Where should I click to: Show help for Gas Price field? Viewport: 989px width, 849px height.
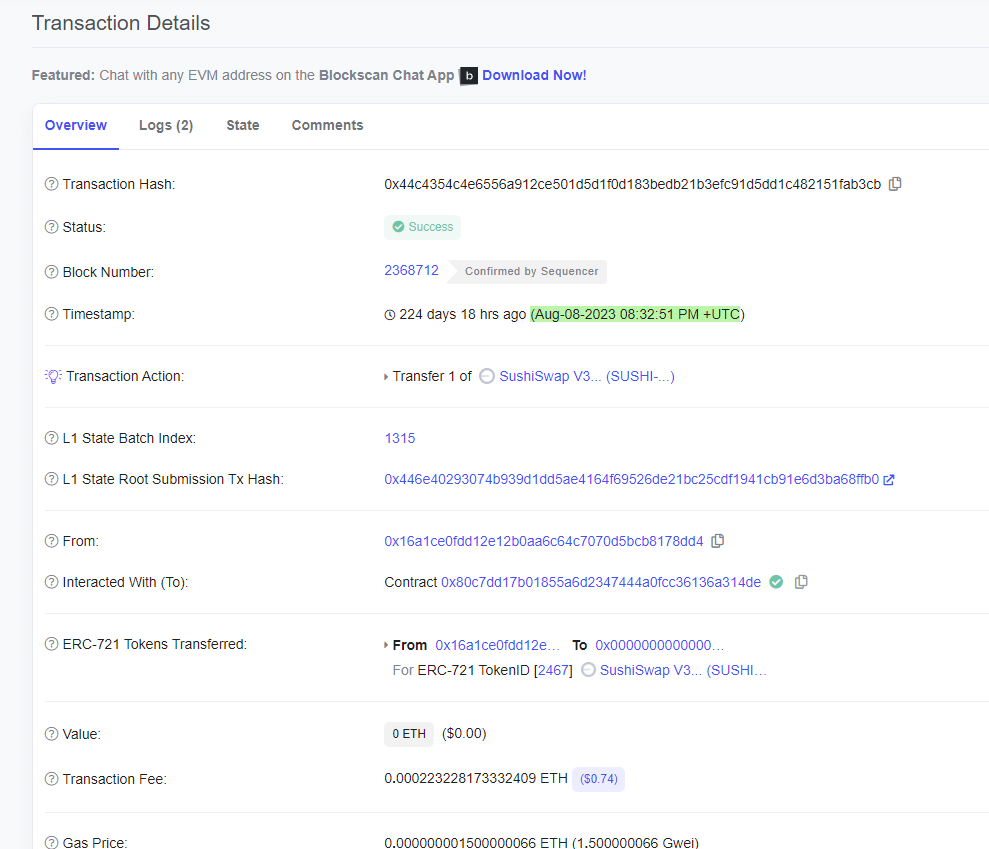(51, 842)
